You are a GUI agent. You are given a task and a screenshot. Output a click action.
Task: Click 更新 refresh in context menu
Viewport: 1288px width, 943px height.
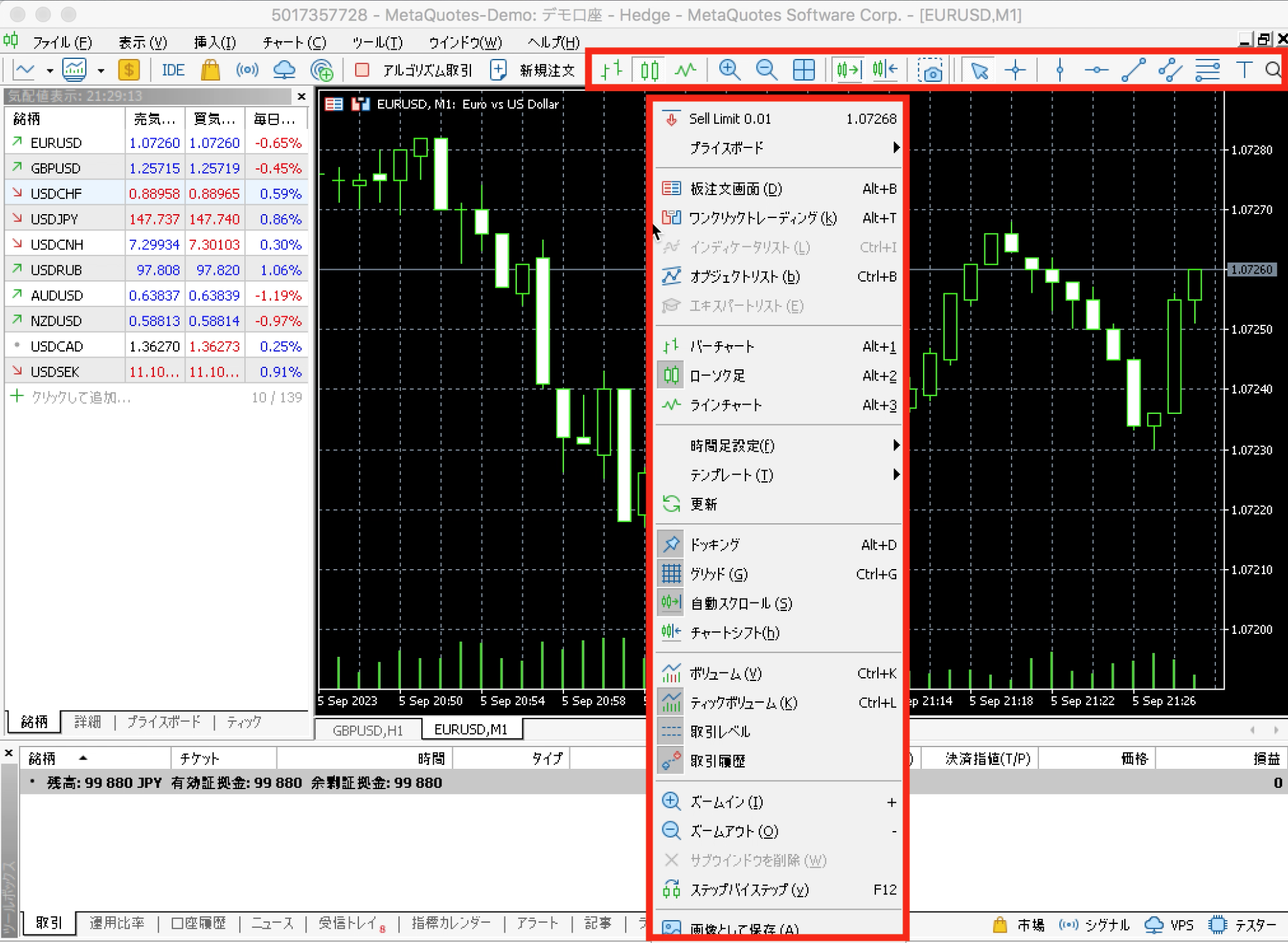[778, 504]
